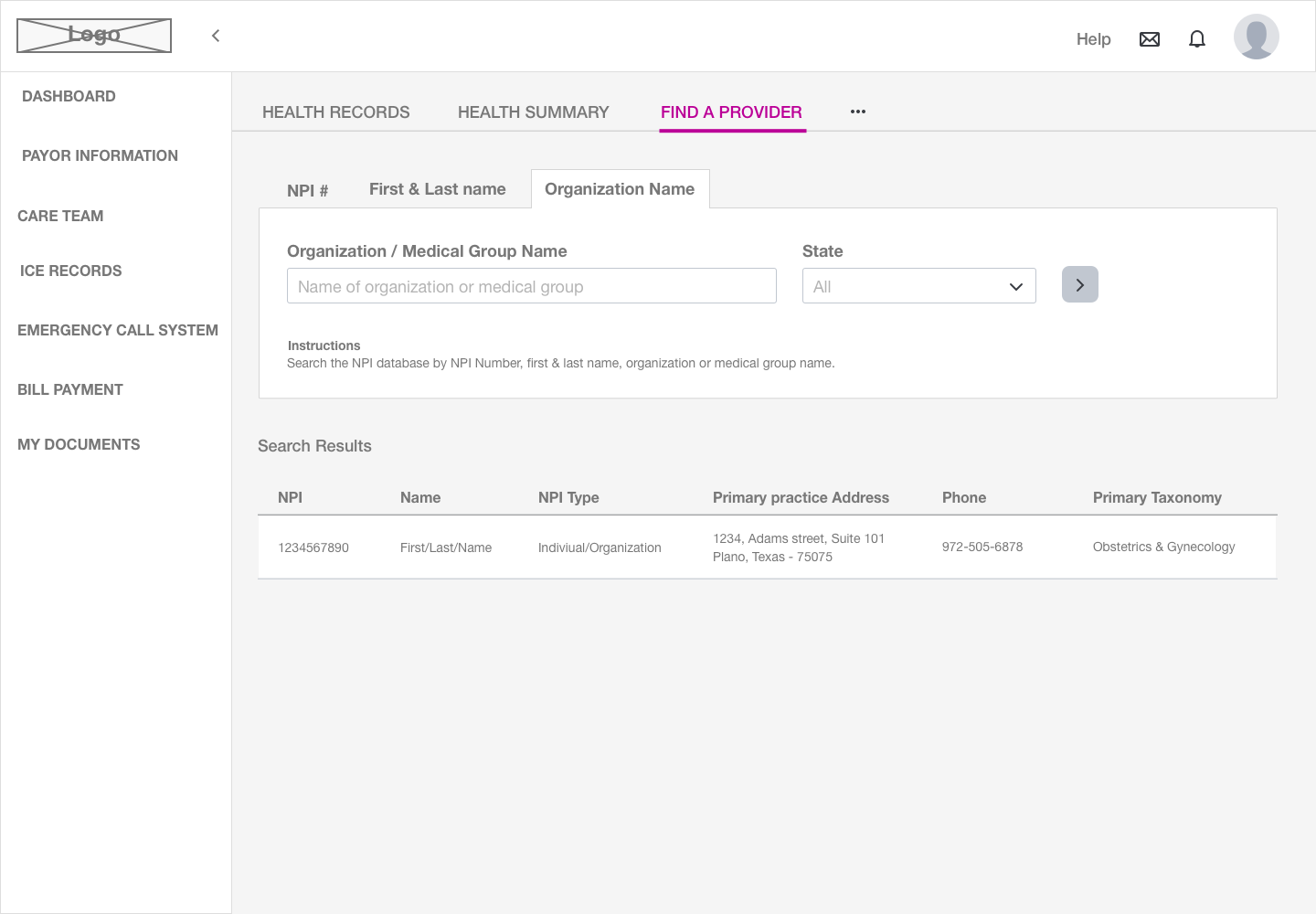The height and width of the screenshot is (914, 1316).
Task: Open the Health Summary section
Action: [533, 112]
